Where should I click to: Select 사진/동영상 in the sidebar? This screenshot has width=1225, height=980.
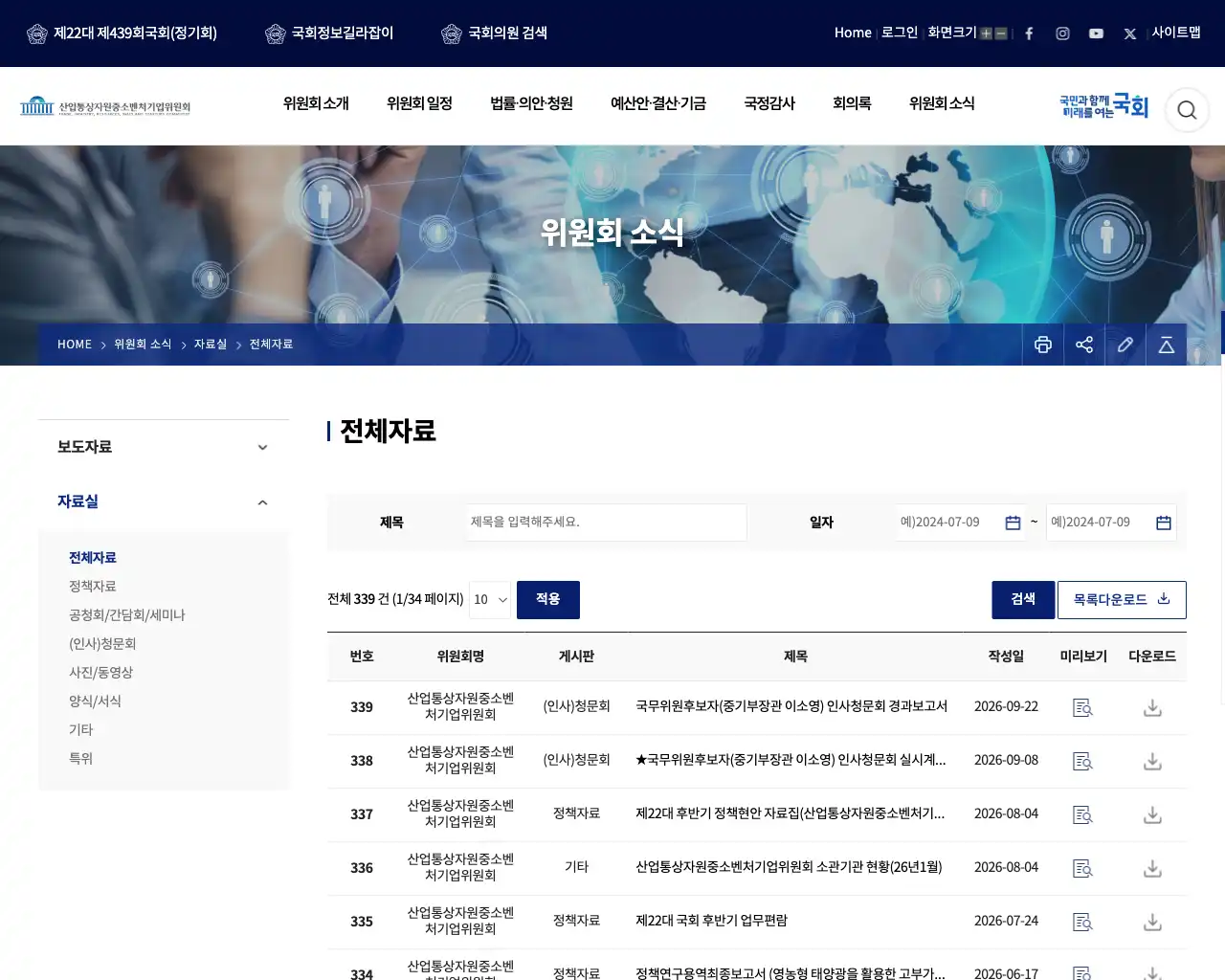coord(100,673)
